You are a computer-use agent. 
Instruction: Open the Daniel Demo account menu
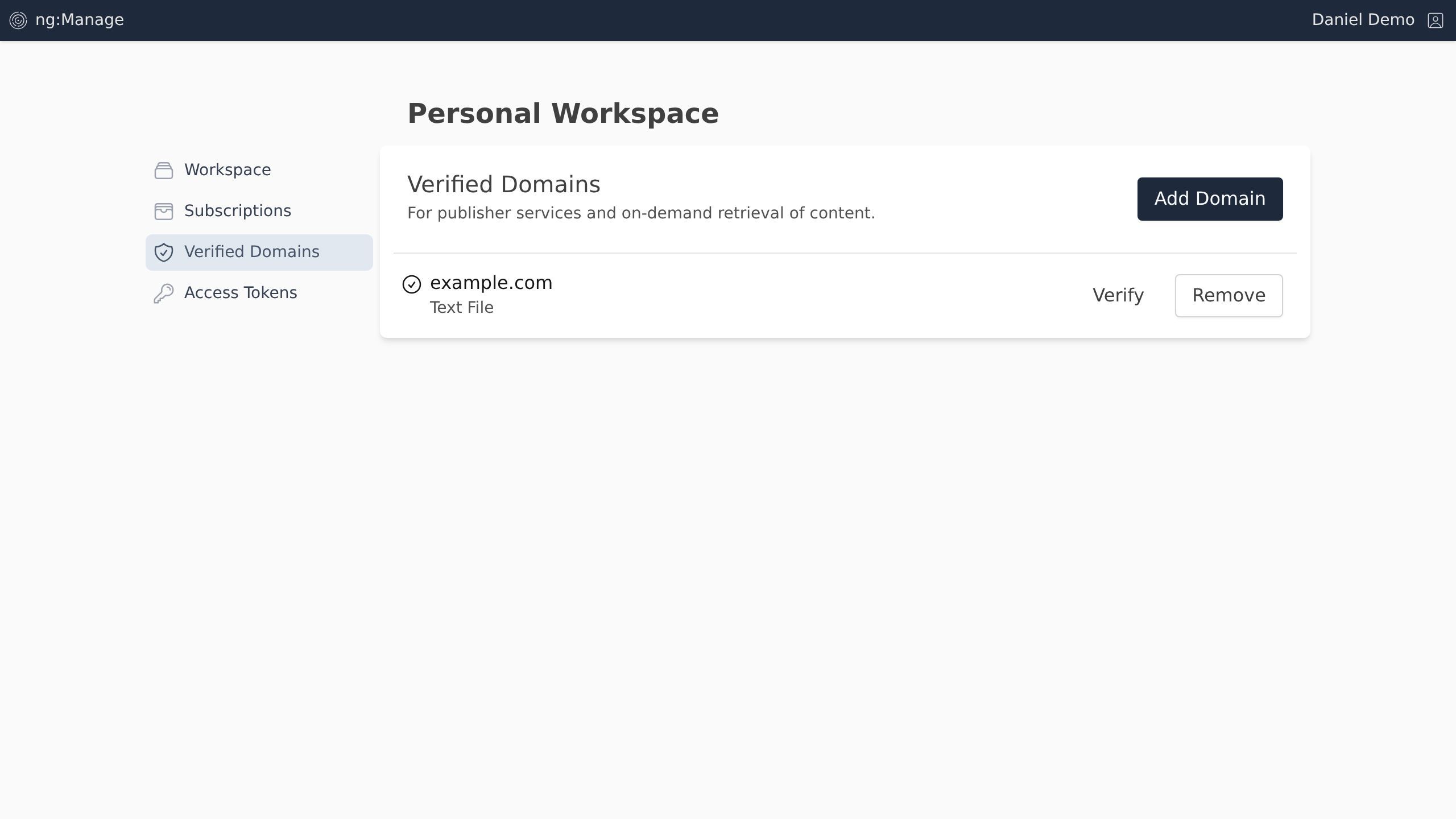click(x=1363, y=20)
